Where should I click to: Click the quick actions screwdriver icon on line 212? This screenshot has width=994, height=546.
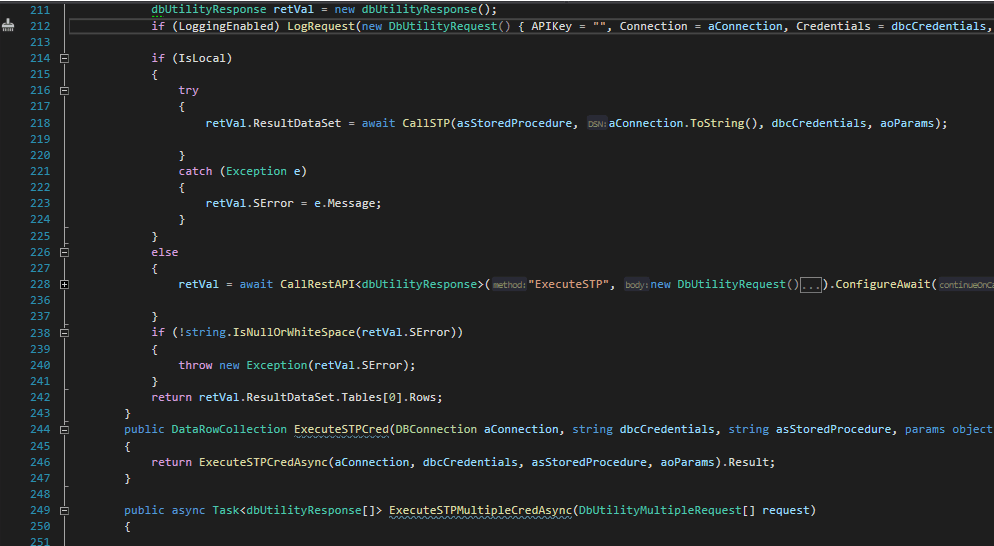[9, 26]
